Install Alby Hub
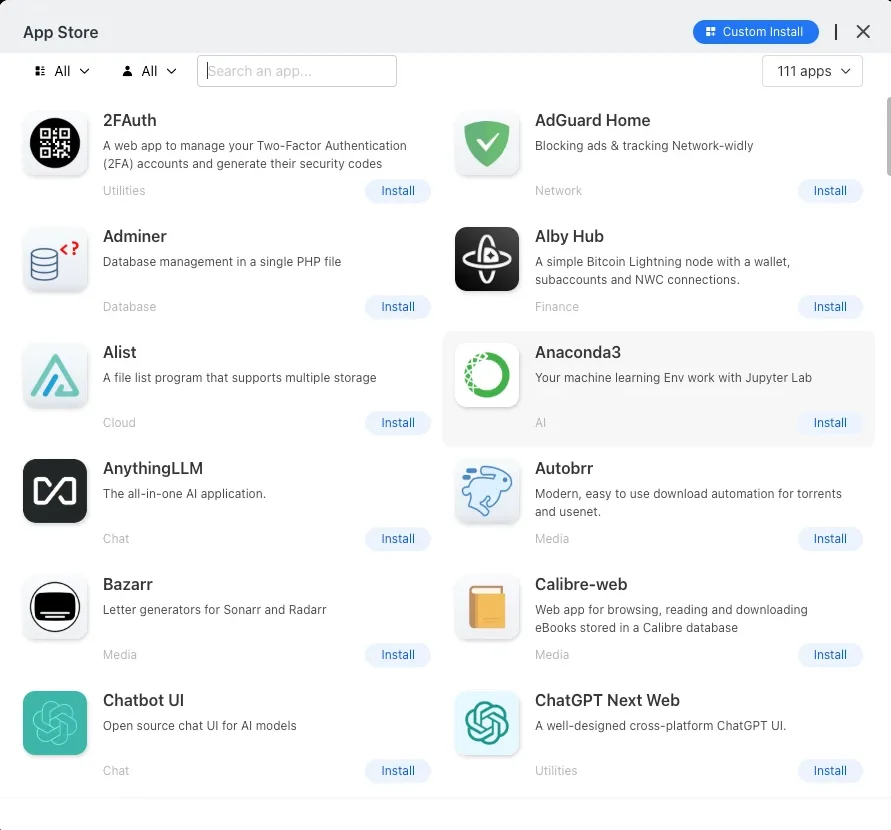 (x=830, y=307)
